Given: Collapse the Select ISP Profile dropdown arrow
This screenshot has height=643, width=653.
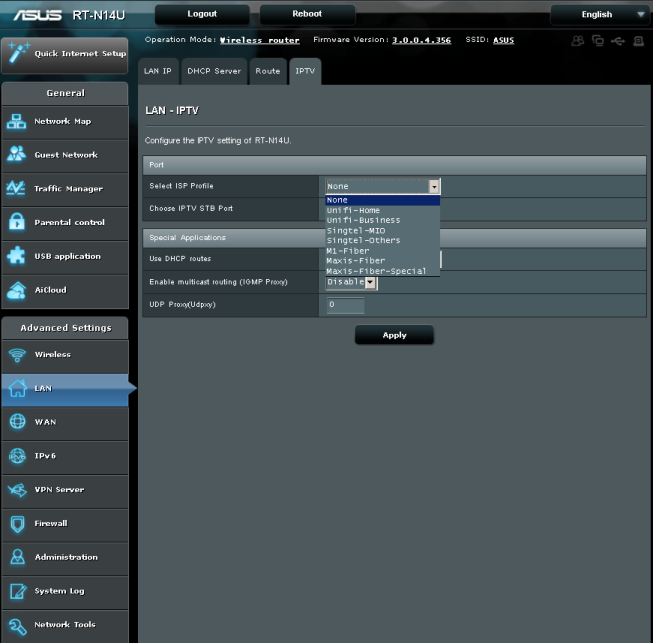Looking at the screenshot, I should coord(434,187).
